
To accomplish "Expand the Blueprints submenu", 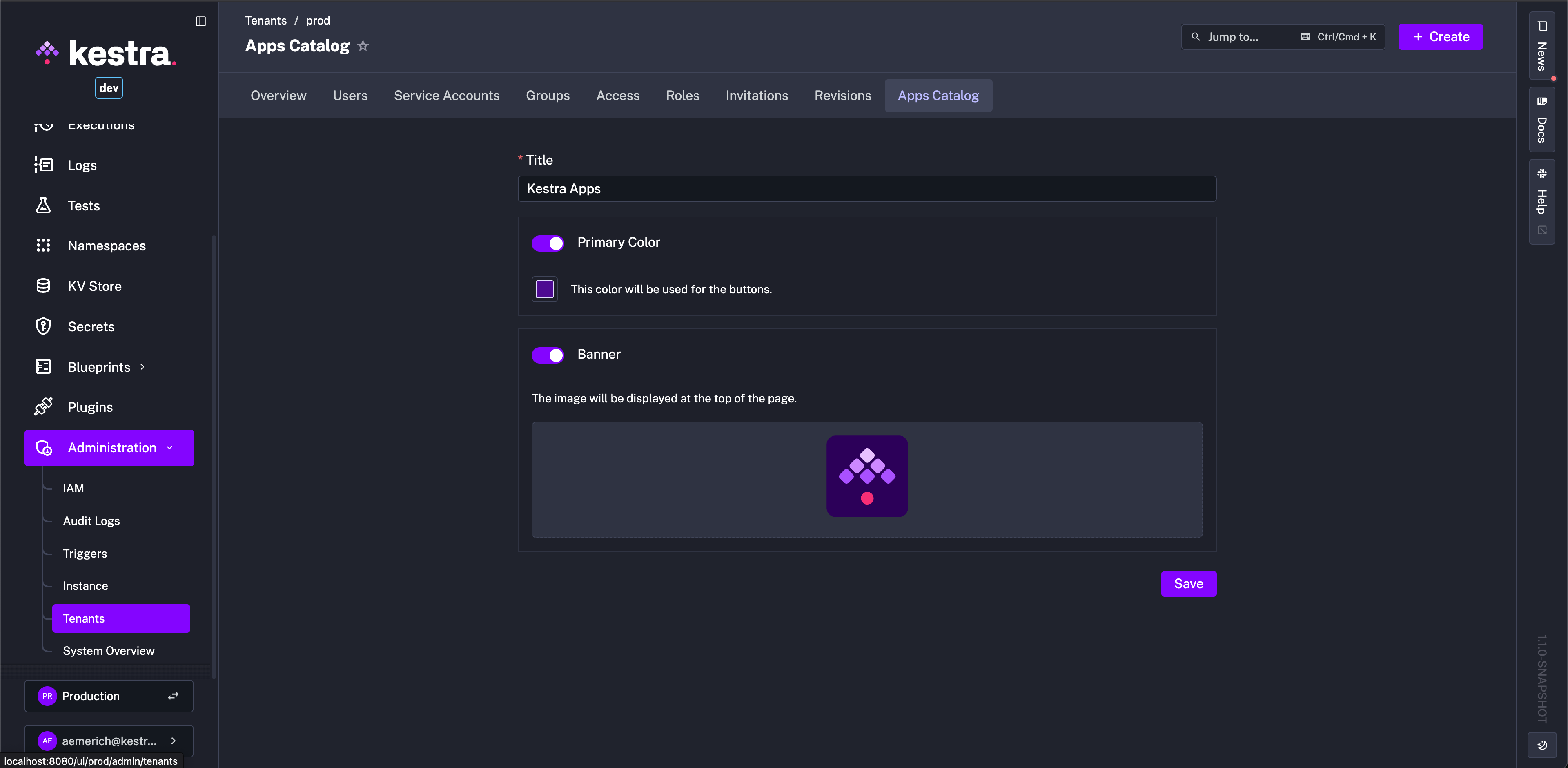I will pyautogui.click(x=142, y=367).
